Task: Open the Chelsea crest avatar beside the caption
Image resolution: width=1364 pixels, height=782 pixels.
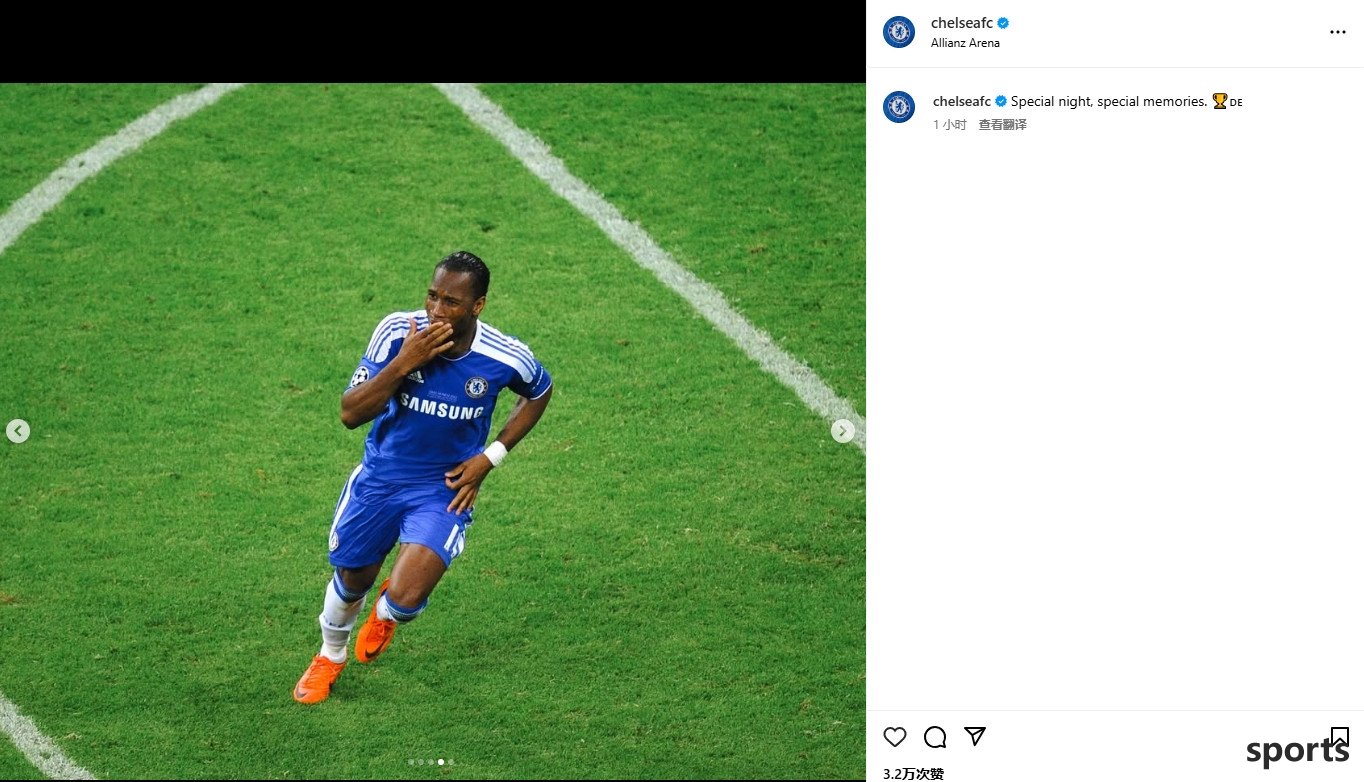Action: [899, 107]
